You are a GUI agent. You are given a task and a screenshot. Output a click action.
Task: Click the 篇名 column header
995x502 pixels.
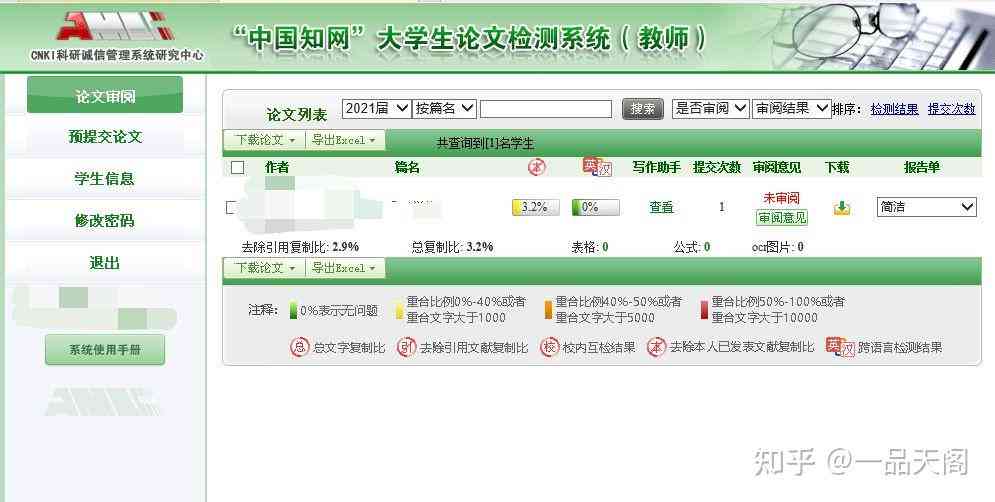[407, 168]
